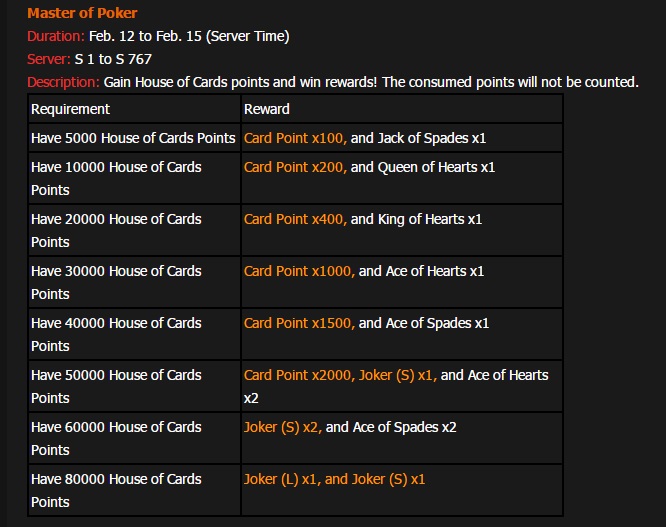Select the Have 10000 House of Cards requirement
666x527 pixels.
[116, 178]
